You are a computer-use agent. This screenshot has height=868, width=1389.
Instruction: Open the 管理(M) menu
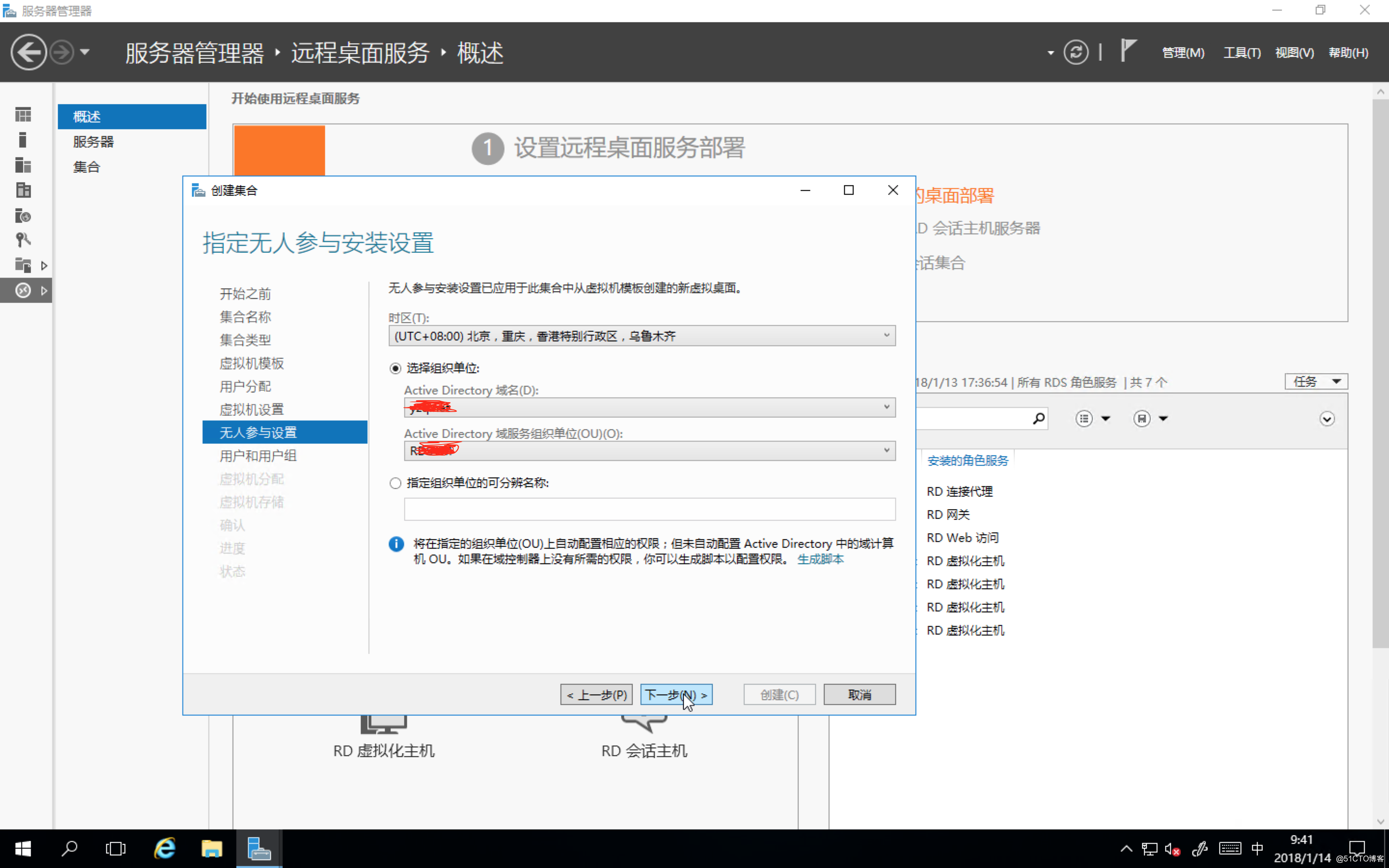(x=1183, y=53)
